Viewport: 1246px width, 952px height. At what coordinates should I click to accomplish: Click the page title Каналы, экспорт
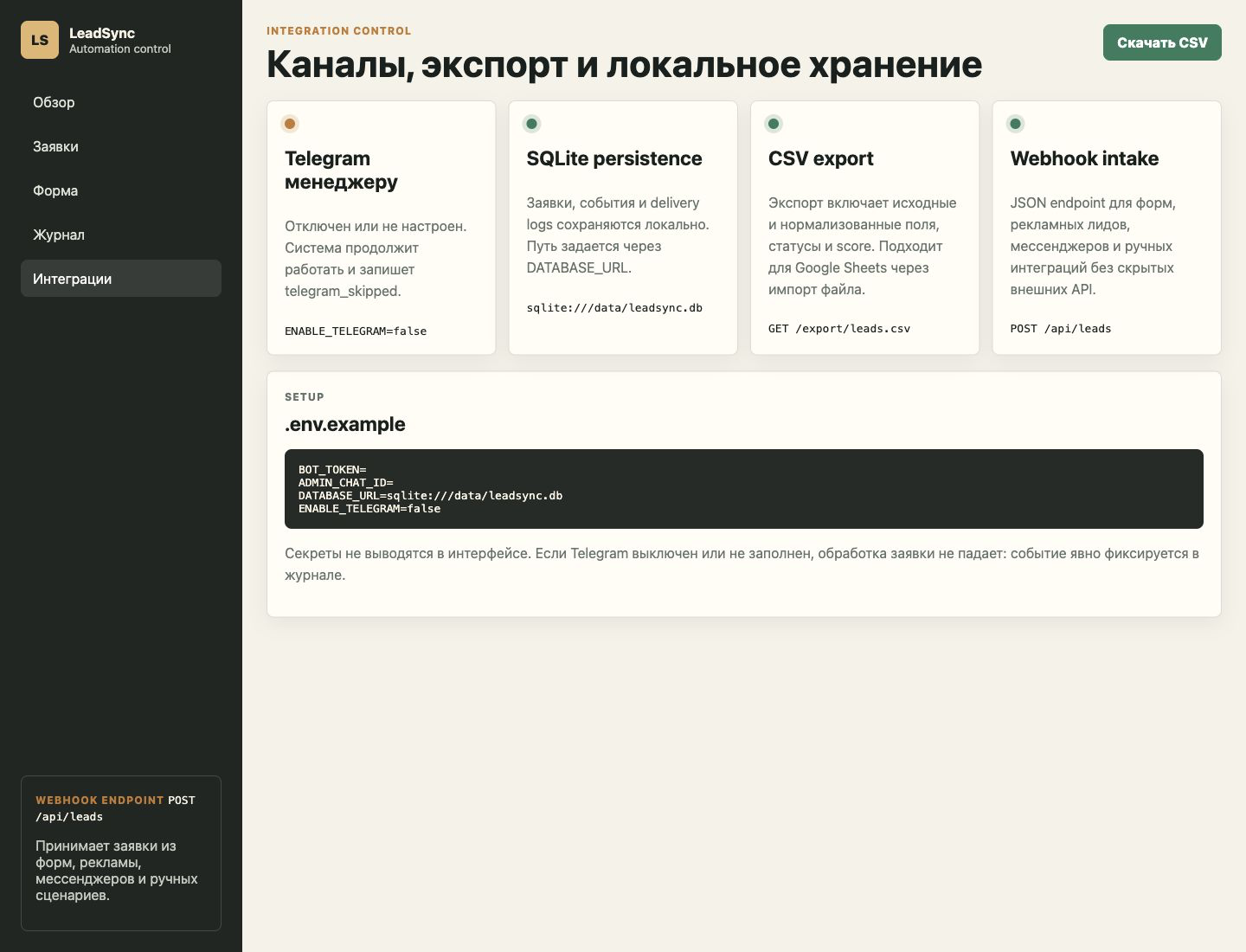625,64
